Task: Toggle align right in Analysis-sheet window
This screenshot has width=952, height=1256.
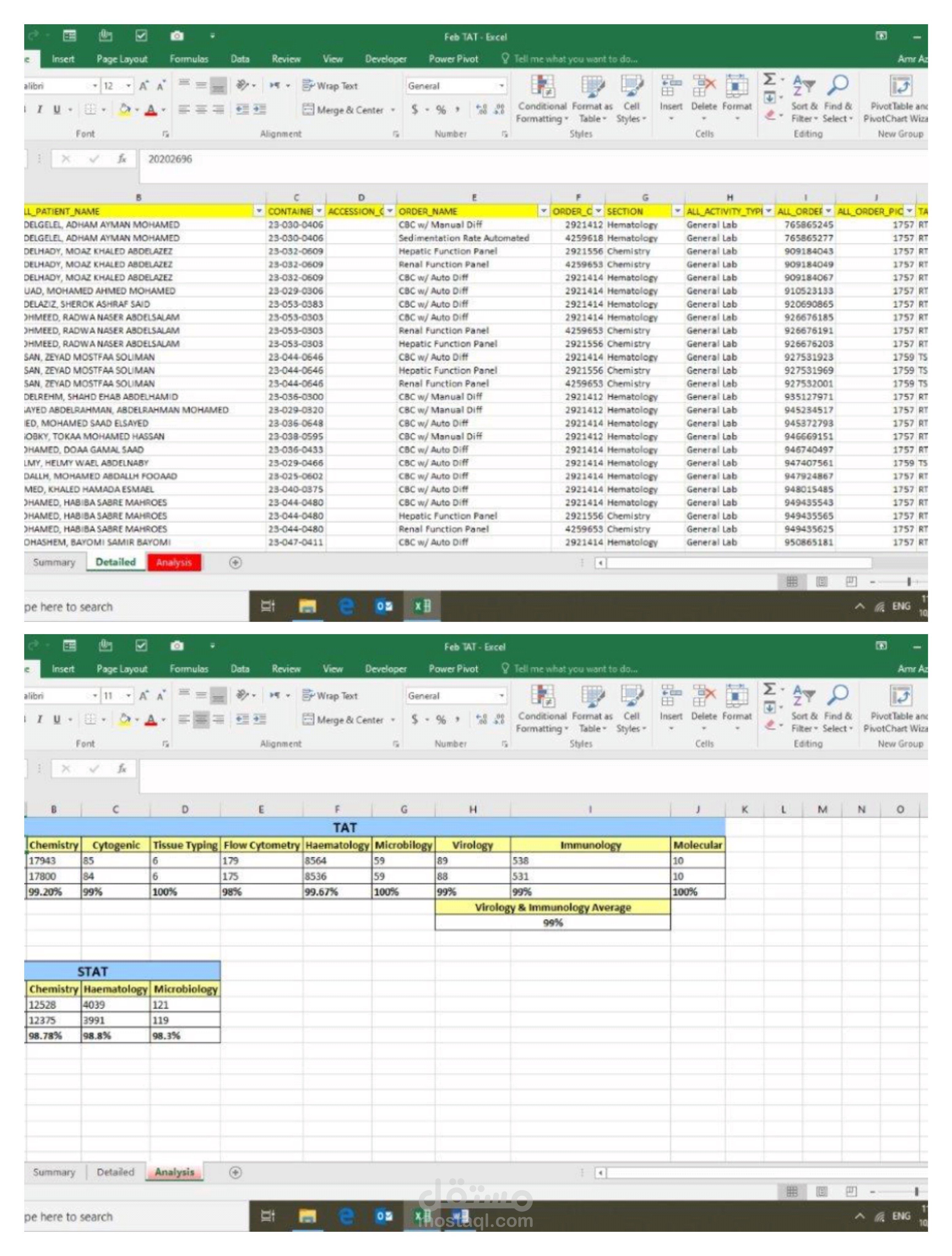Action: click(218, 719)
